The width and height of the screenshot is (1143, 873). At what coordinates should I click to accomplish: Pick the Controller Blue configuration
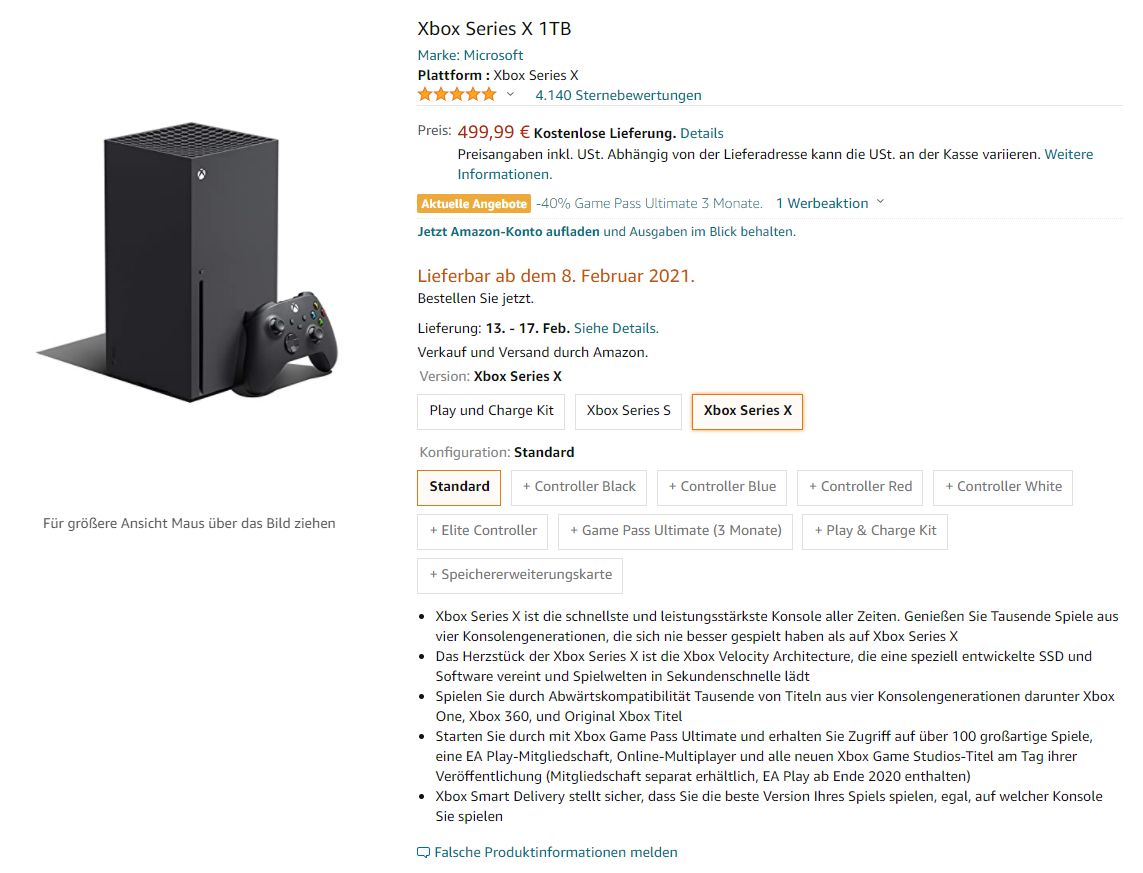click(x=722, y=487)
